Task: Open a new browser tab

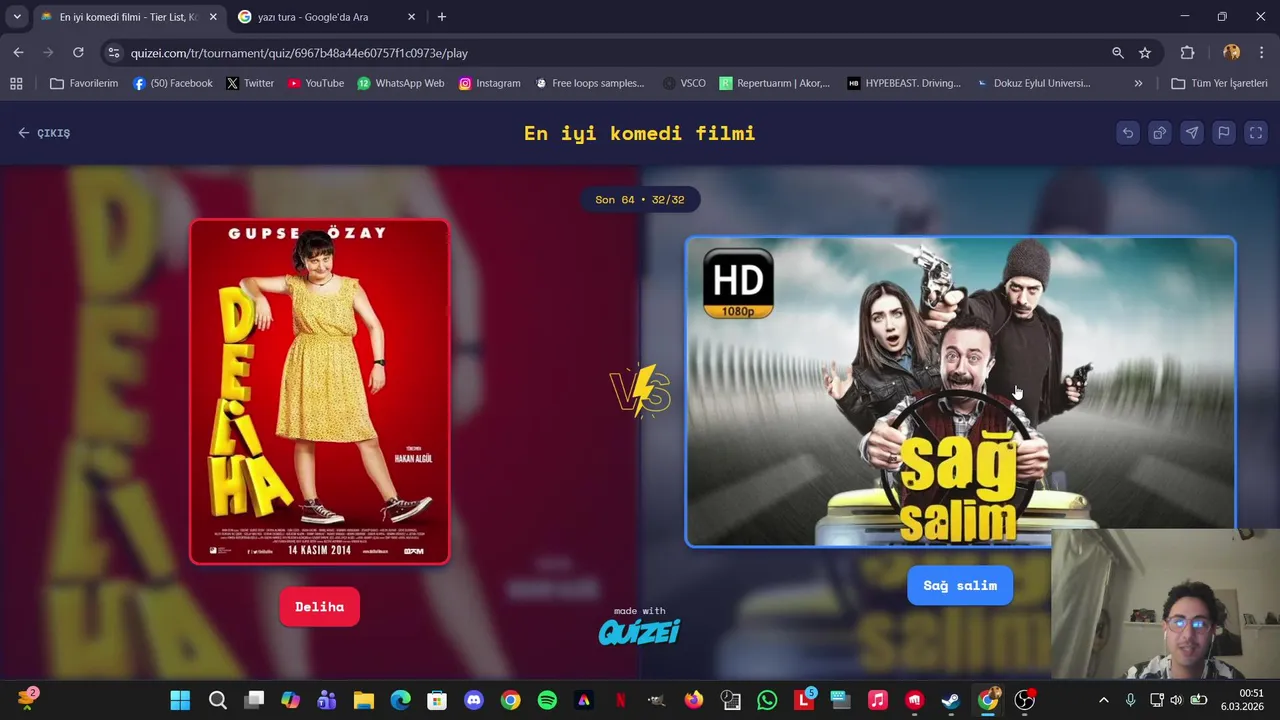Action: pos(442,17)
